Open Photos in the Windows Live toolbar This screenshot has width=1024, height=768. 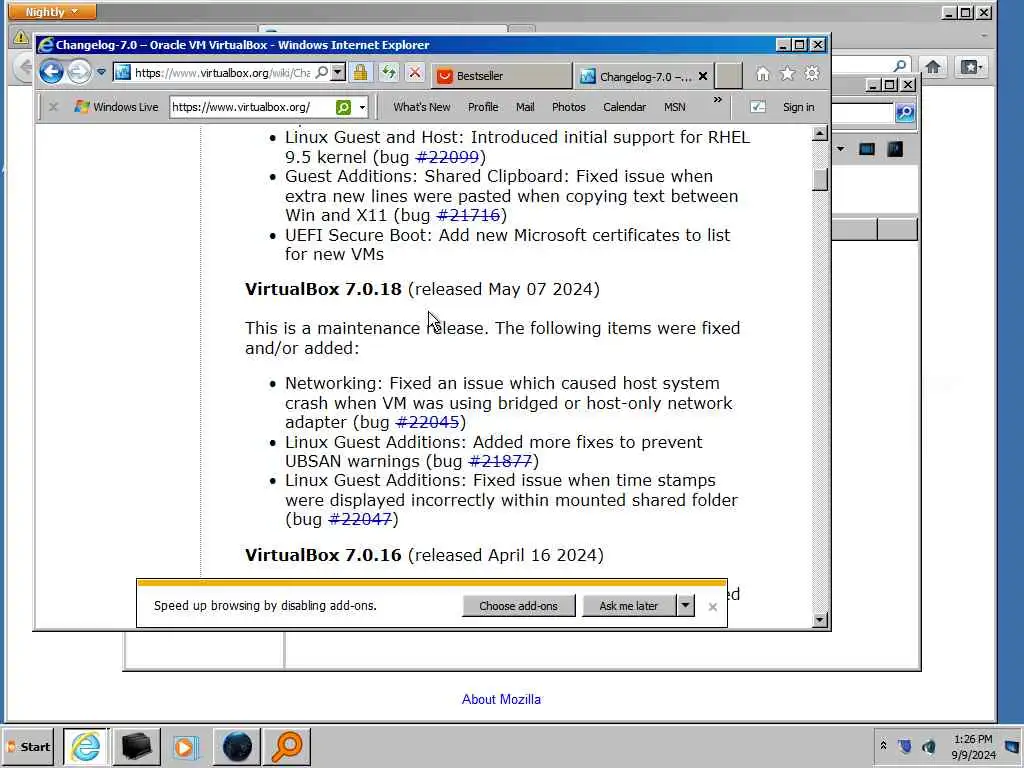coord(568,107)
